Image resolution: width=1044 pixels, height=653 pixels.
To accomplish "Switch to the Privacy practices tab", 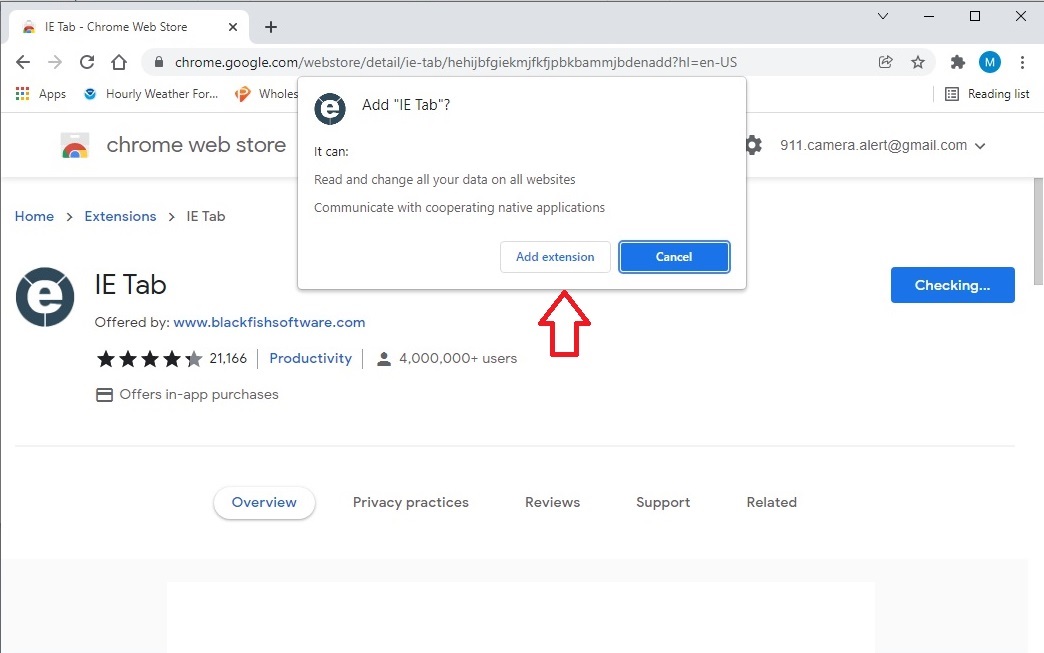I will [411, 503].
